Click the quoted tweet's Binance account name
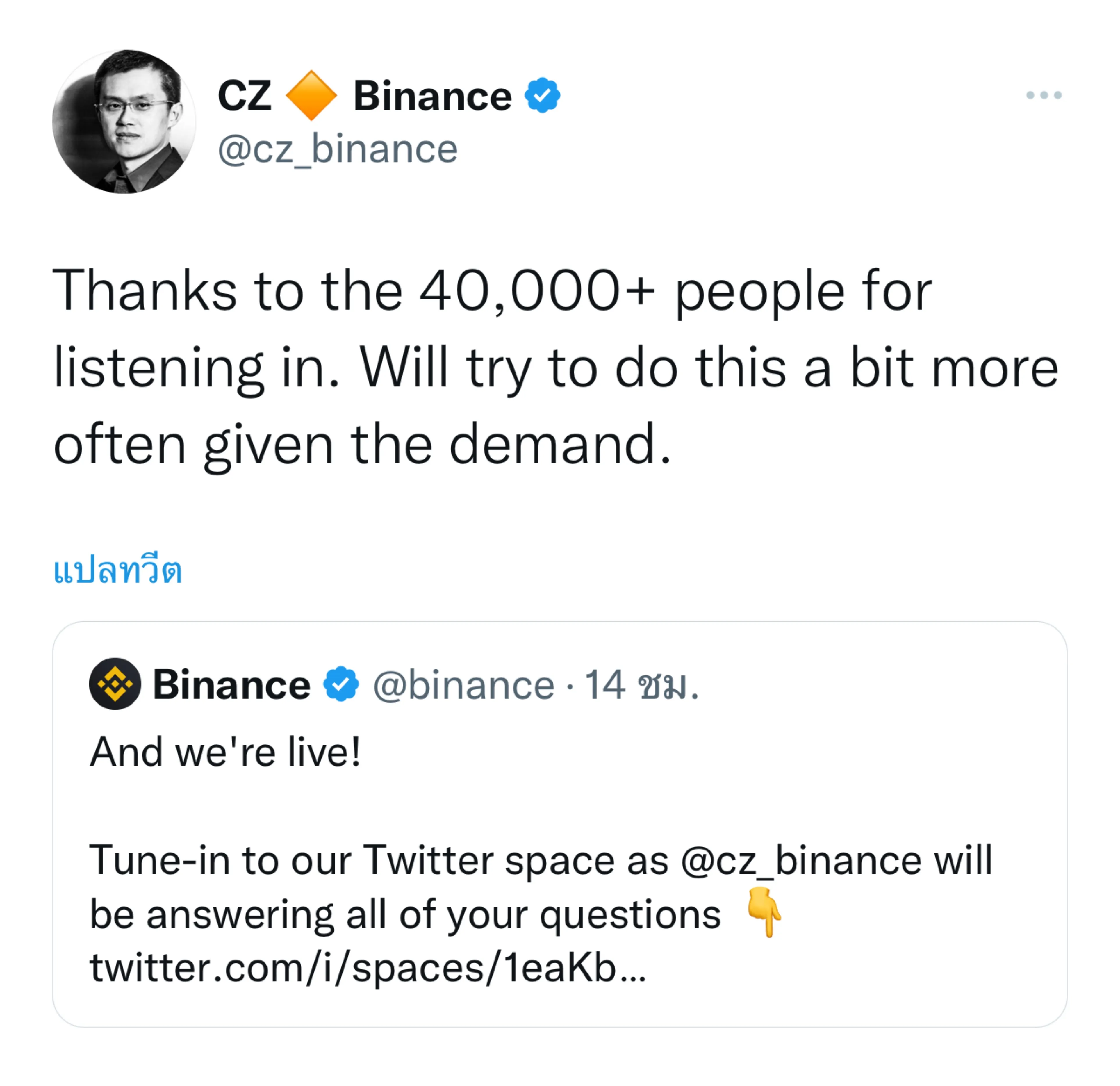The height and width of the screenshot is (1086, 1120). 231,684
